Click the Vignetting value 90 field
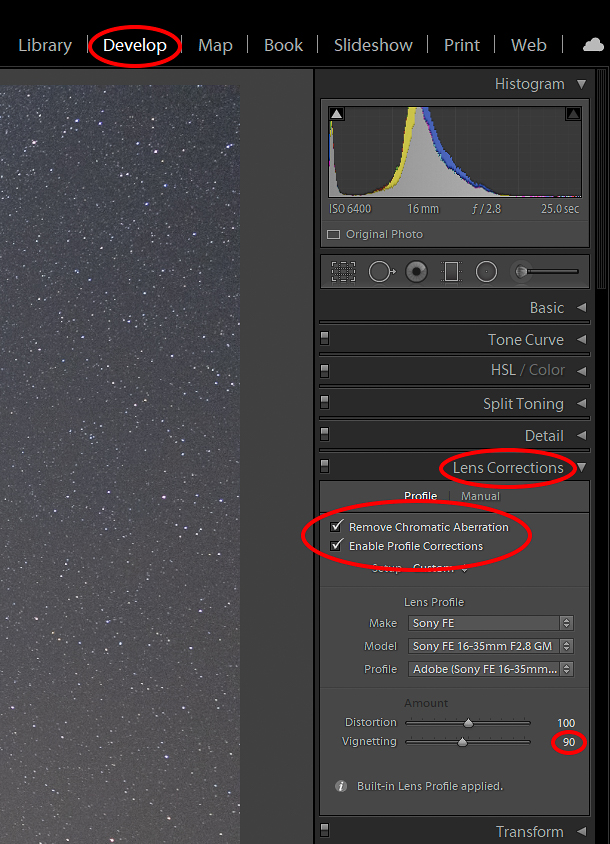This screenshot has height=844, width=610. coord(569,742)
